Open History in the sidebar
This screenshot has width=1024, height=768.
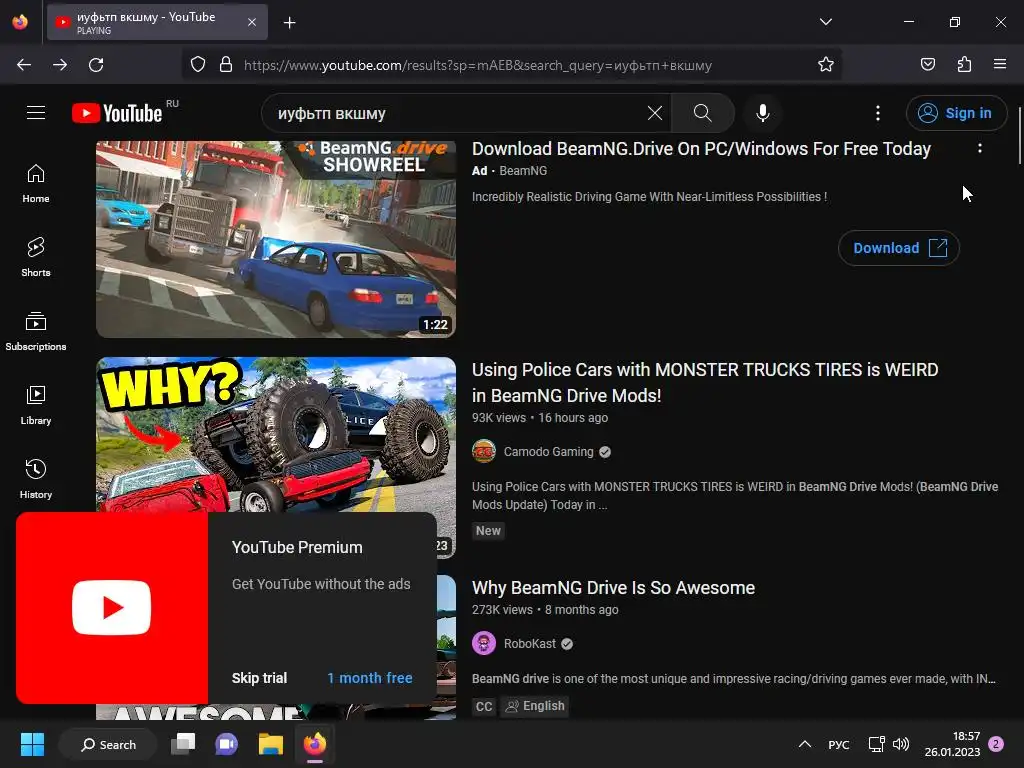pos(36,479)
